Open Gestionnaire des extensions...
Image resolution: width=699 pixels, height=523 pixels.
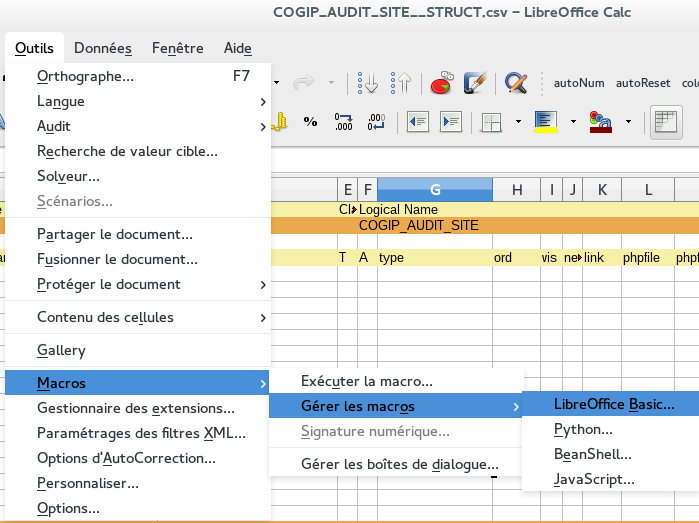coord(138,408)
